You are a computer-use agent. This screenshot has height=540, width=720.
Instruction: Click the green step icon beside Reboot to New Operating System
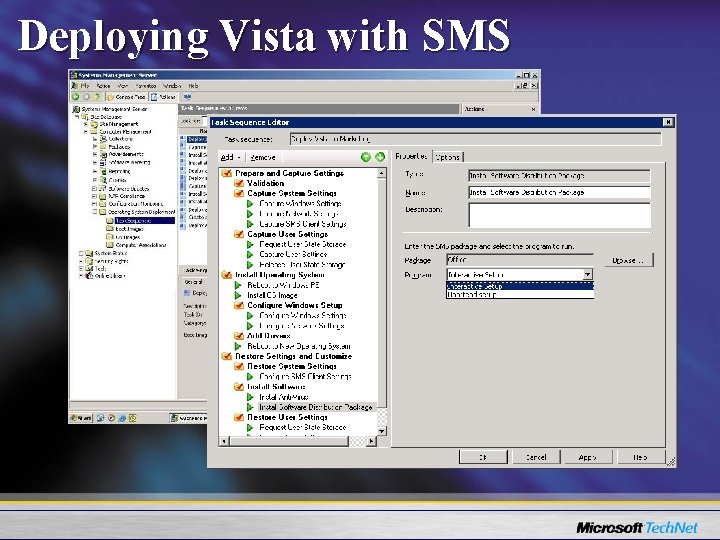tap(238, 346)
